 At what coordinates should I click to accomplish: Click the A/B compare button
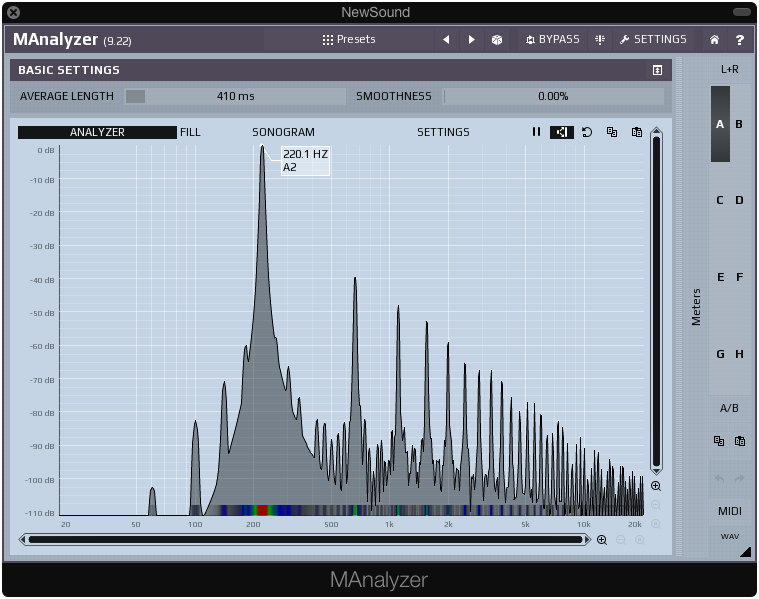(729, 408)
